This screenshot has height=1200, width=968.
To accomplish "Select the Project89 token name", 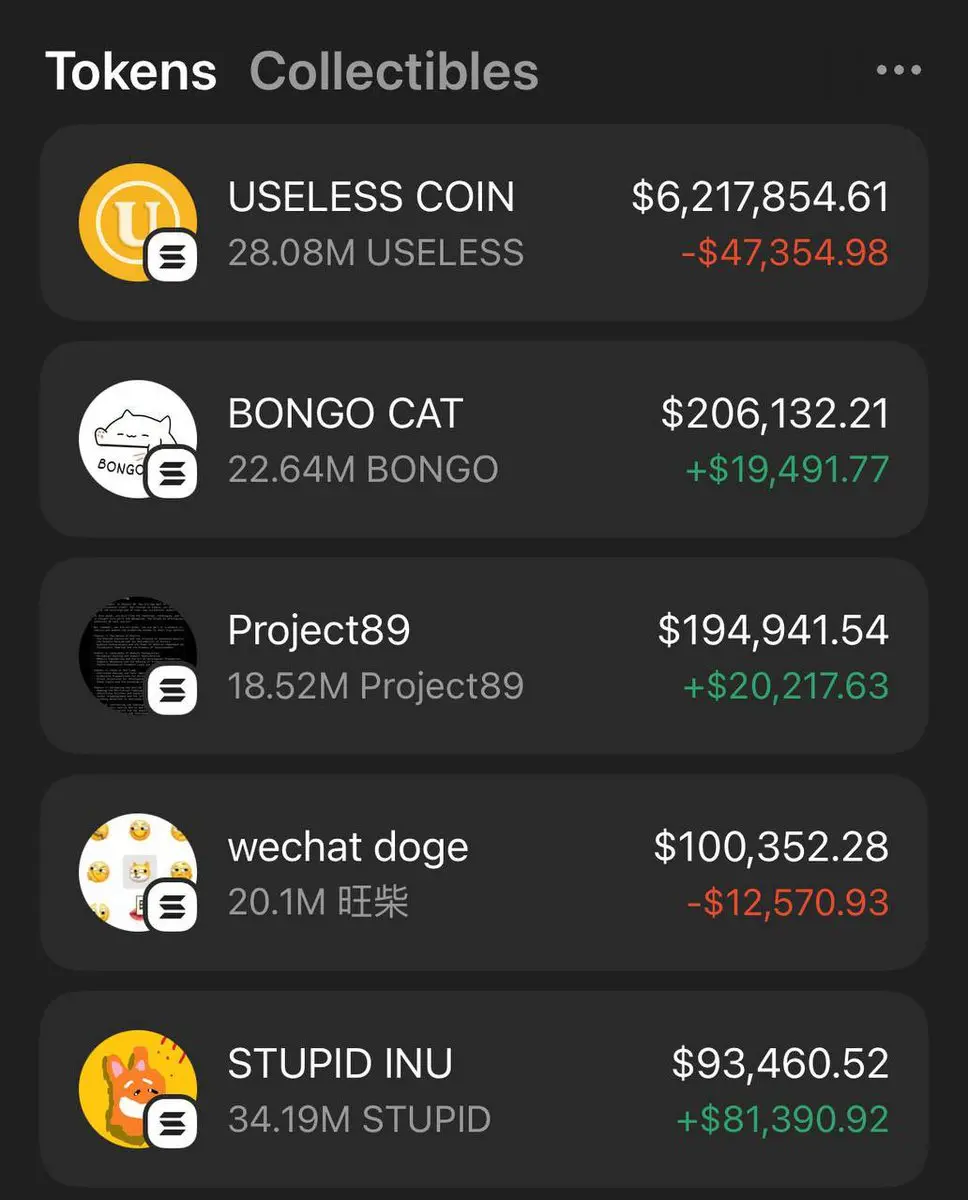I will [319, 630].
